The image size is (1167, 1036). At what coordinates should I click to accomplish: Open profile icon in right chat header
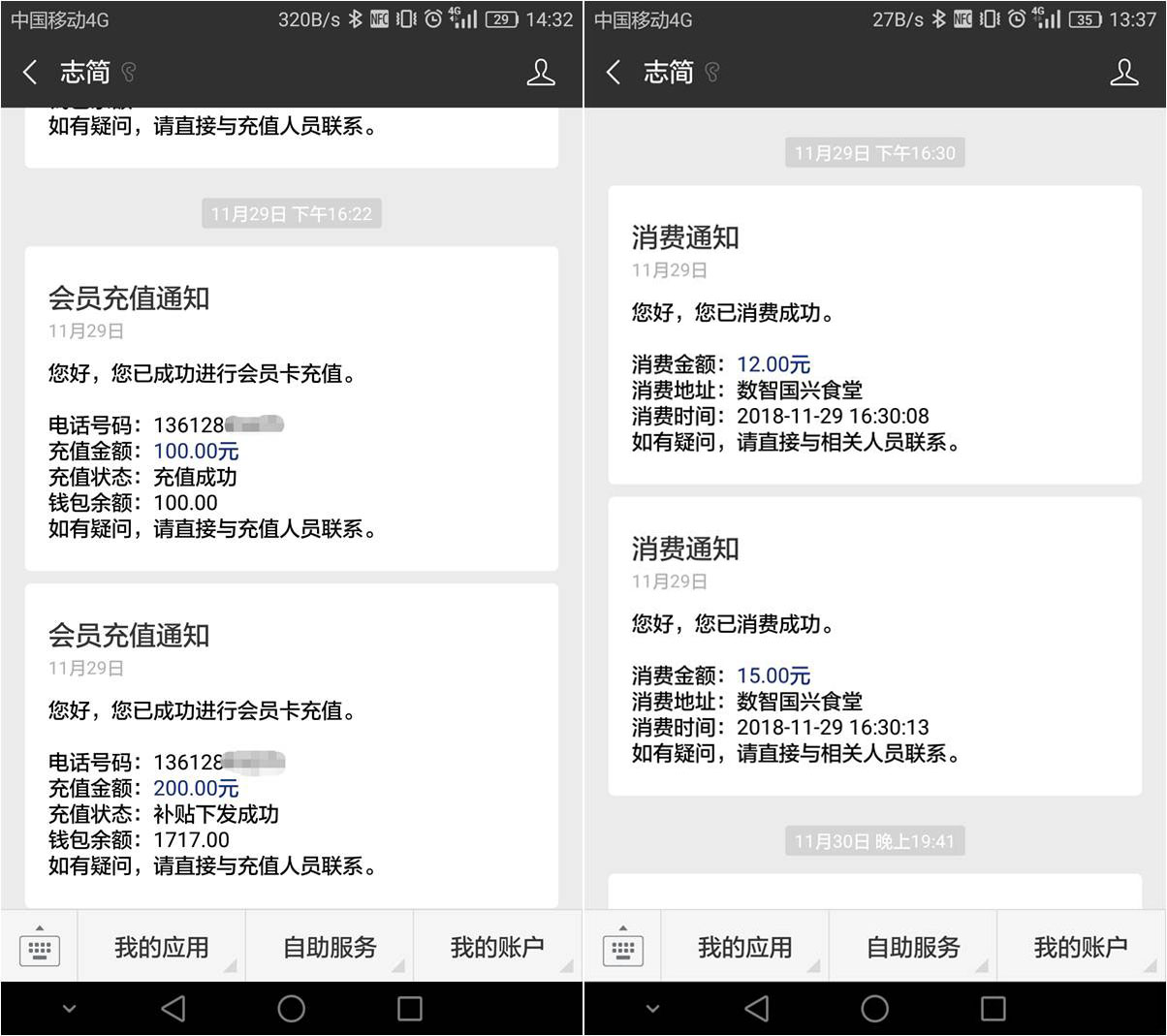click(x=1124, y=72)
